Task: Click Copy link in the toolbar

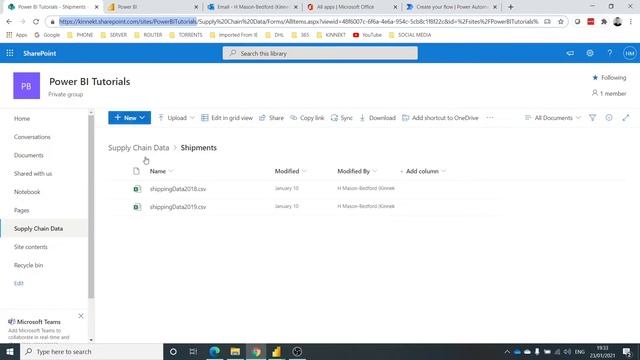Action: tap(307, 118)
